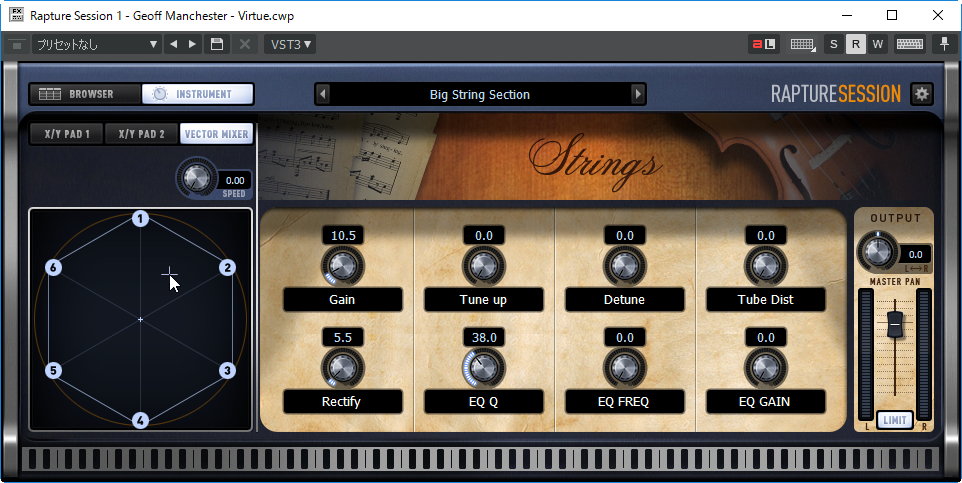Click Rectify value 5.5

343,338
